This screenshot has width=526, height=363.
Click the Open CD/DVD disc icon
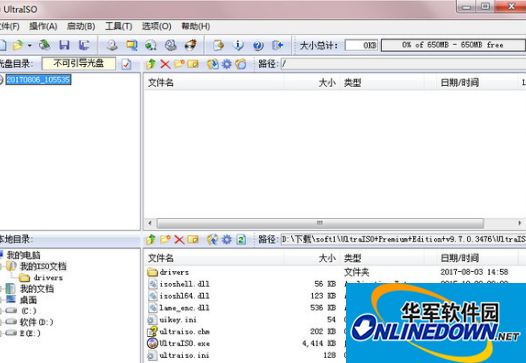pyautogui.click(x=44, y=45)
